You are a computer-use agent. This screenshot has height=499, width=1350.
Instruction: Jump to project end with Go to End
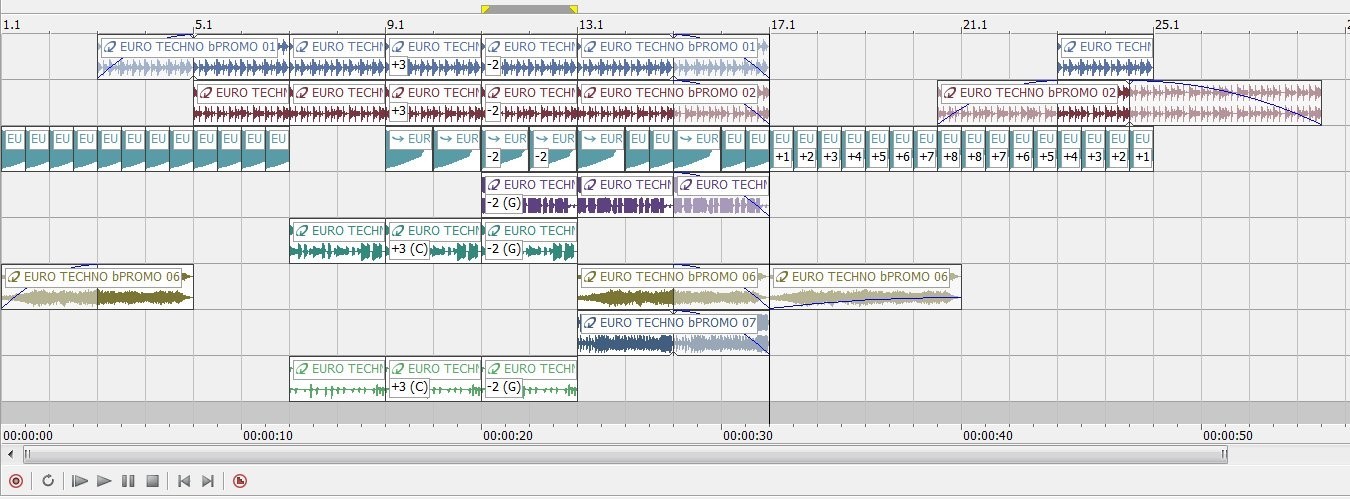[x=208, y=481]
